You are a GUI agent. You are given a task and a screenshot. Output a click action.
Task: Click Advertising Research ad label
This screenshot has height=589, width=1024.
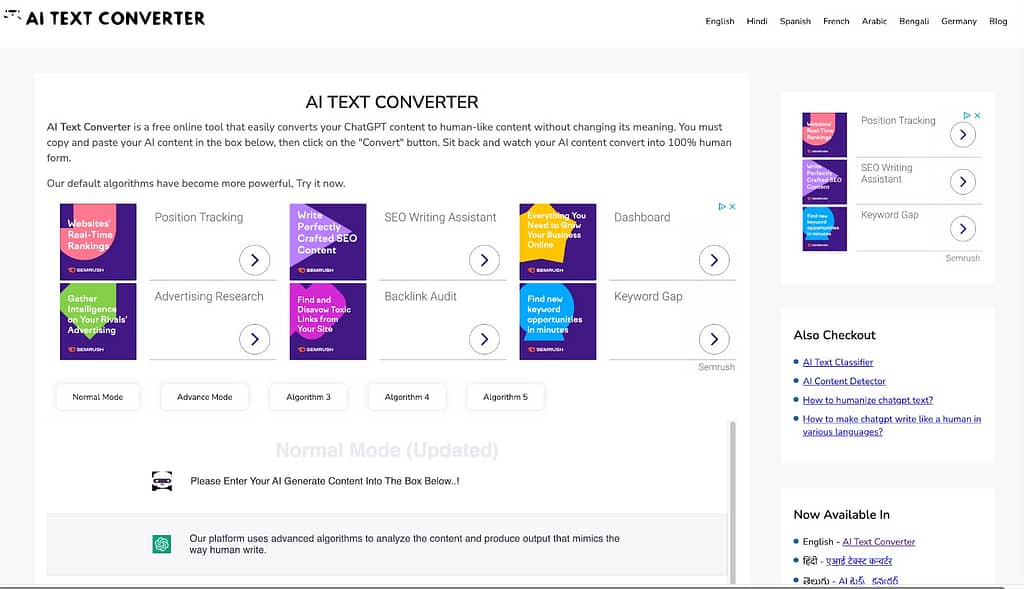pos(209,296)
